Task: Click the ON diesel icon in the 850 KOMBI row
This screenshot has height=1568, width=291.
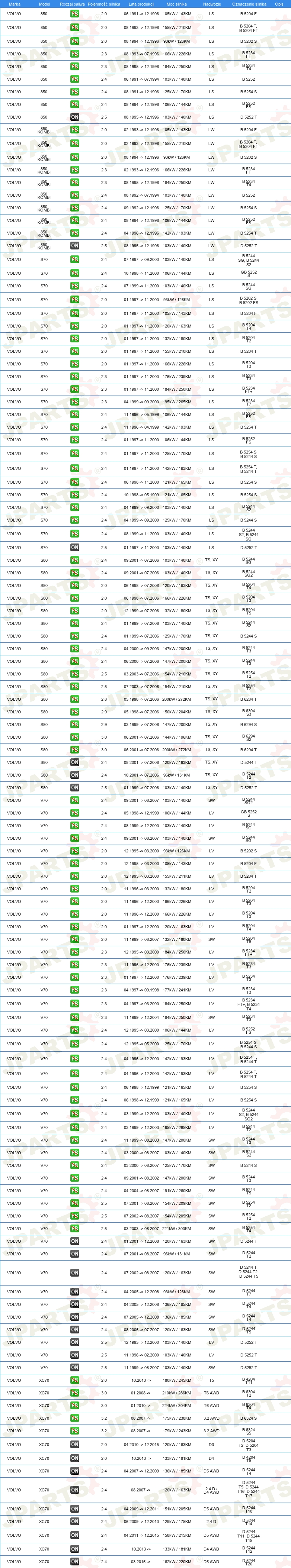Action: tap(74, 246)
